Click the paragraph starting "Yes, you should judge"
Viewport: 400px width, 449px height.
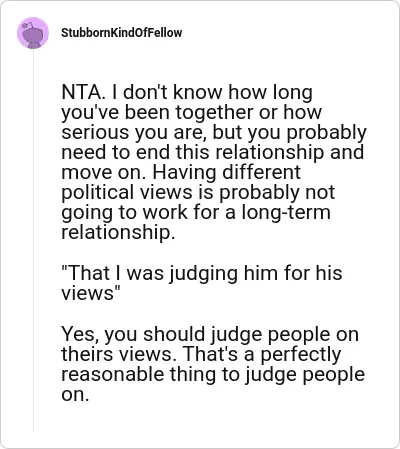point(213,364)
